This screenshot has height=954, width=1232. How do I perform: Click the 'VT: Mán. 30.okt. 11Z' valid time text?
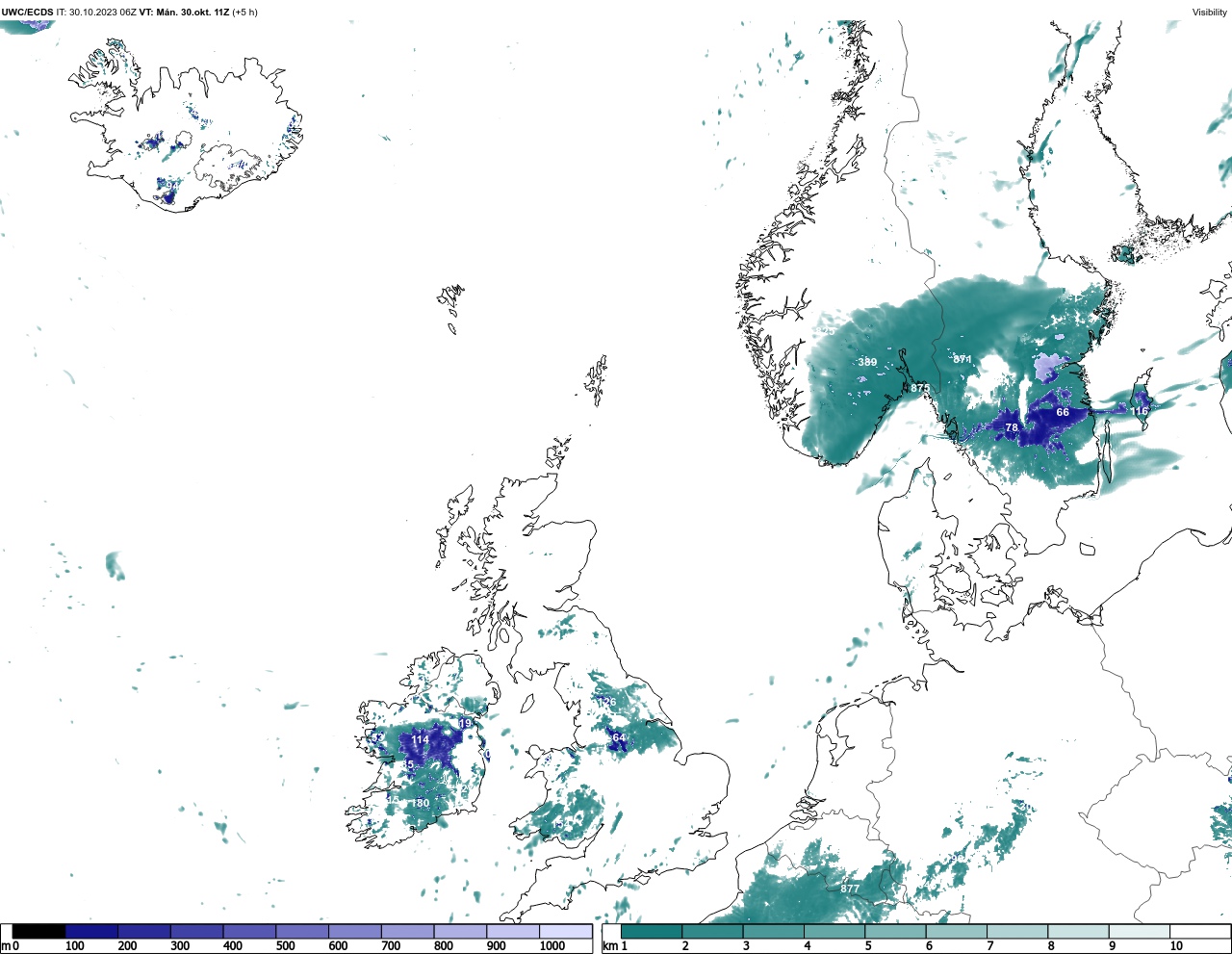(184, 13)
